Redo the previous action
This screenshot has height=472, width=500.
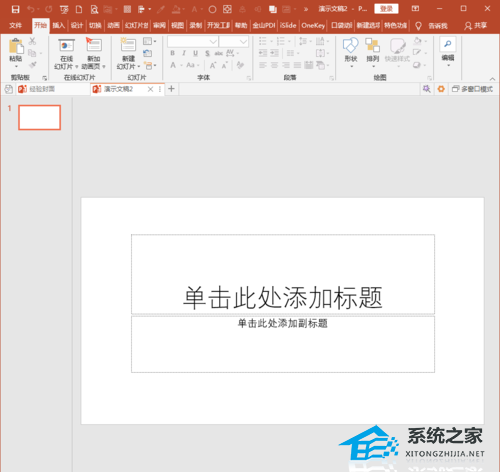pos(49,9)
